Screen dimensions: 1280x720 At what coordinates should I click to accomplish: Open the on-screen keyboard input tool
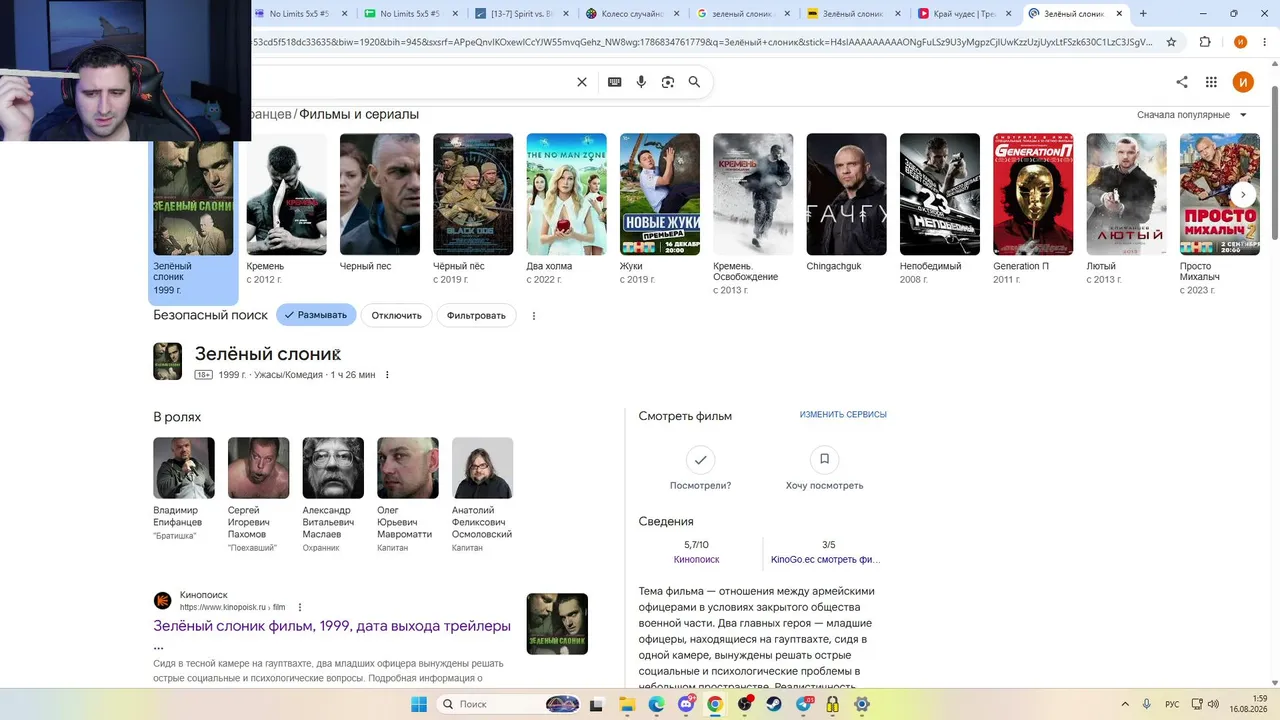(x=615, y=82)
